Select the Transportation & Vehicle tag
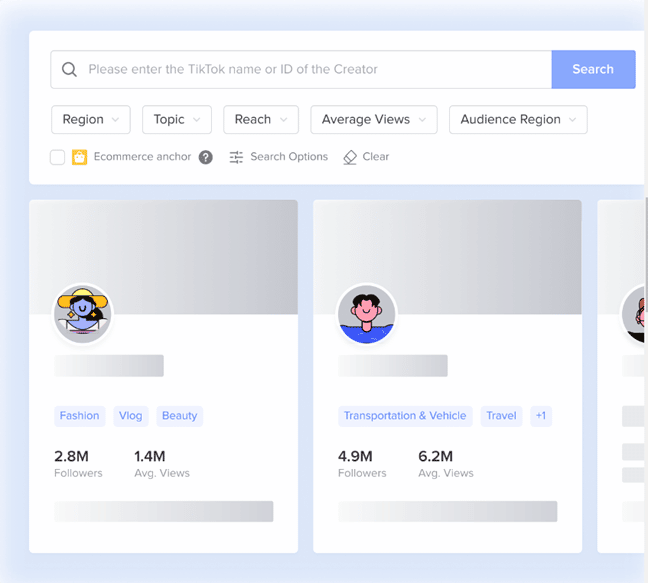Viewport: 648px width, 583px height. click(x=405, y=416)
